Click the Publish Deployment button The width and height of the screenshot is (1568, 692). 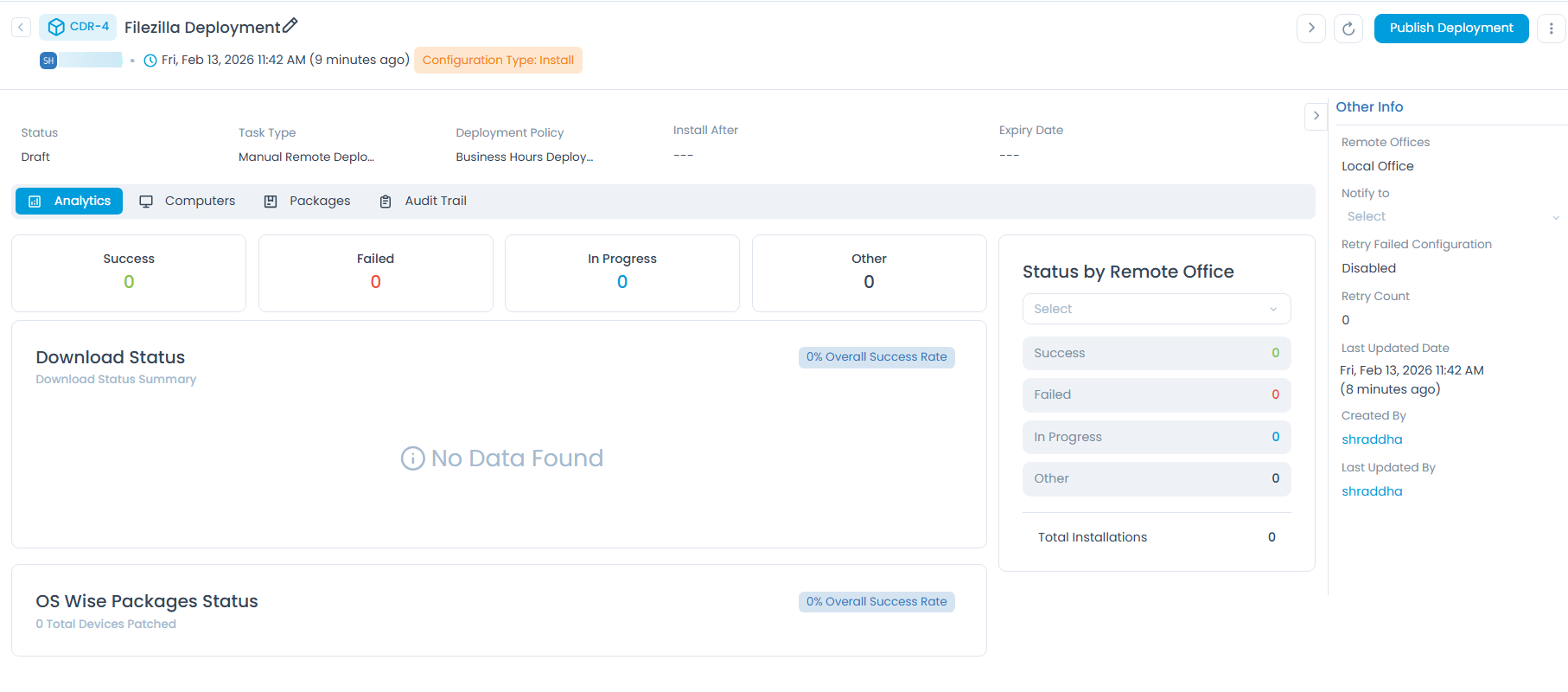(x=1451, y=28)
